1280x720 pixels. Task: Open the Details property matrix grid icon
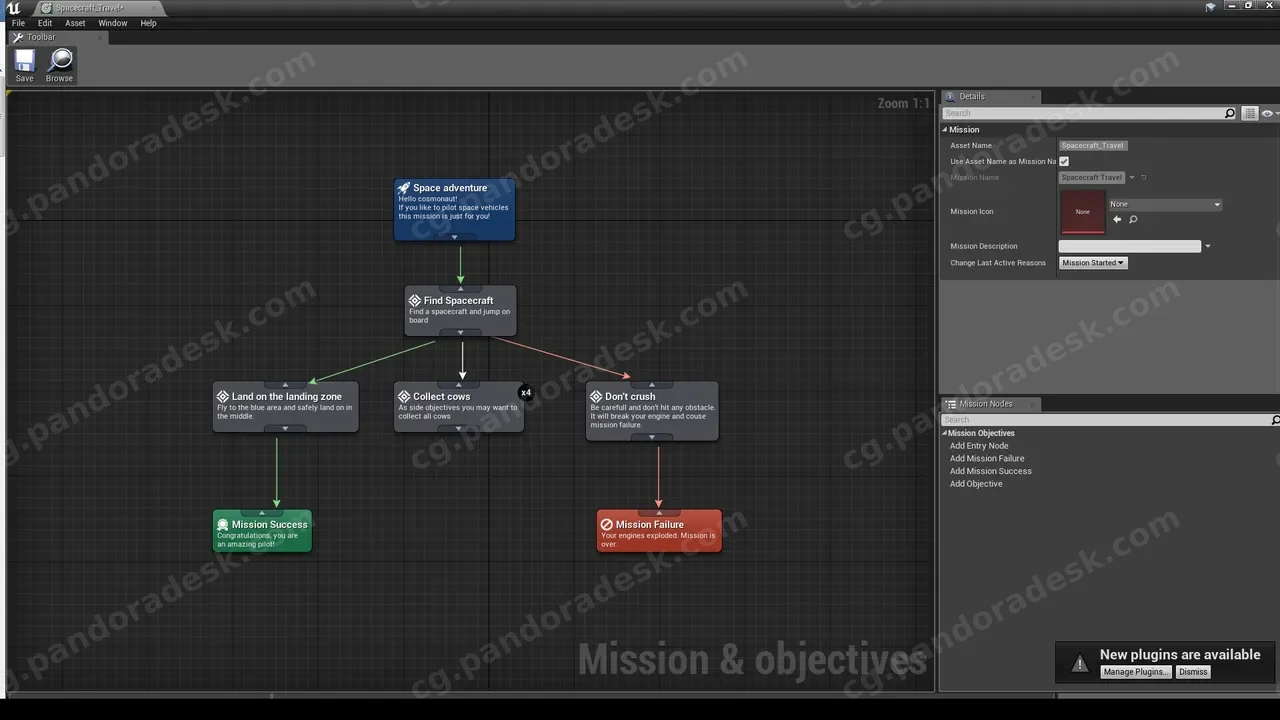pos(1250,113)
